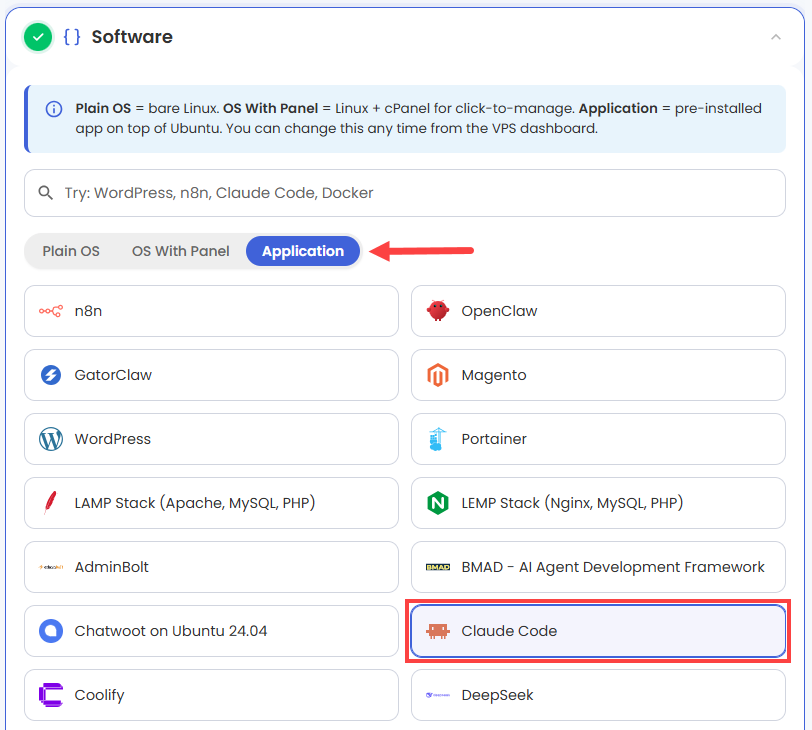
Task: Click the n8n workflow icon
Action: click(x=51, y=311)
